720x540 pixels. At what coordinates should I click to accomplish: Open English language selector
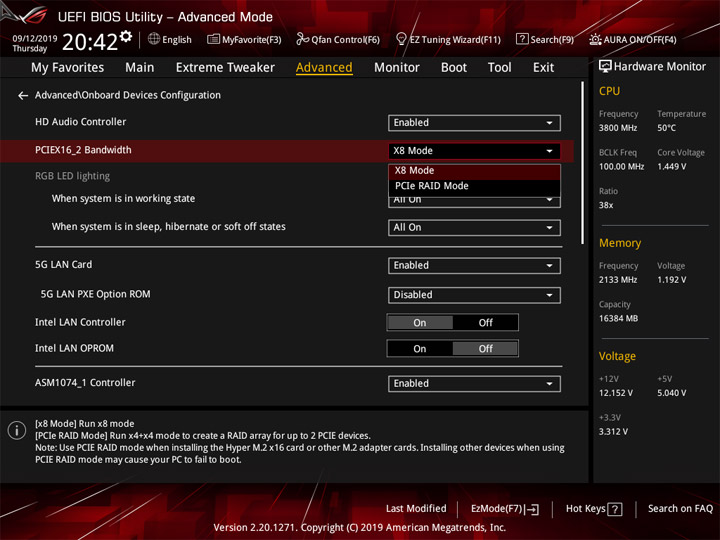(170, 39)
